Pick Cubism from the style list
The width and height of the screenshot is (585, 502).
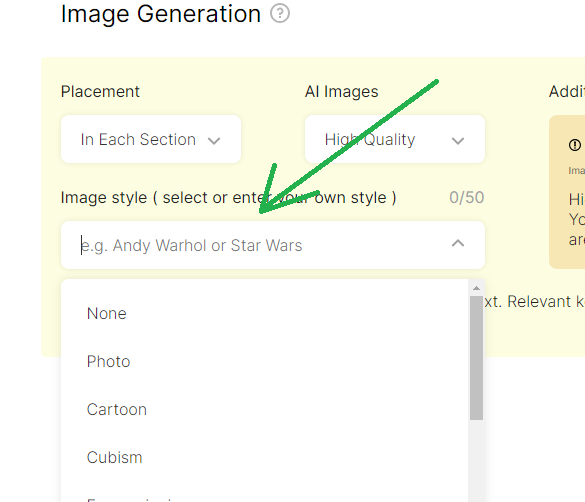pyautogui.click(x=264, y=457)
